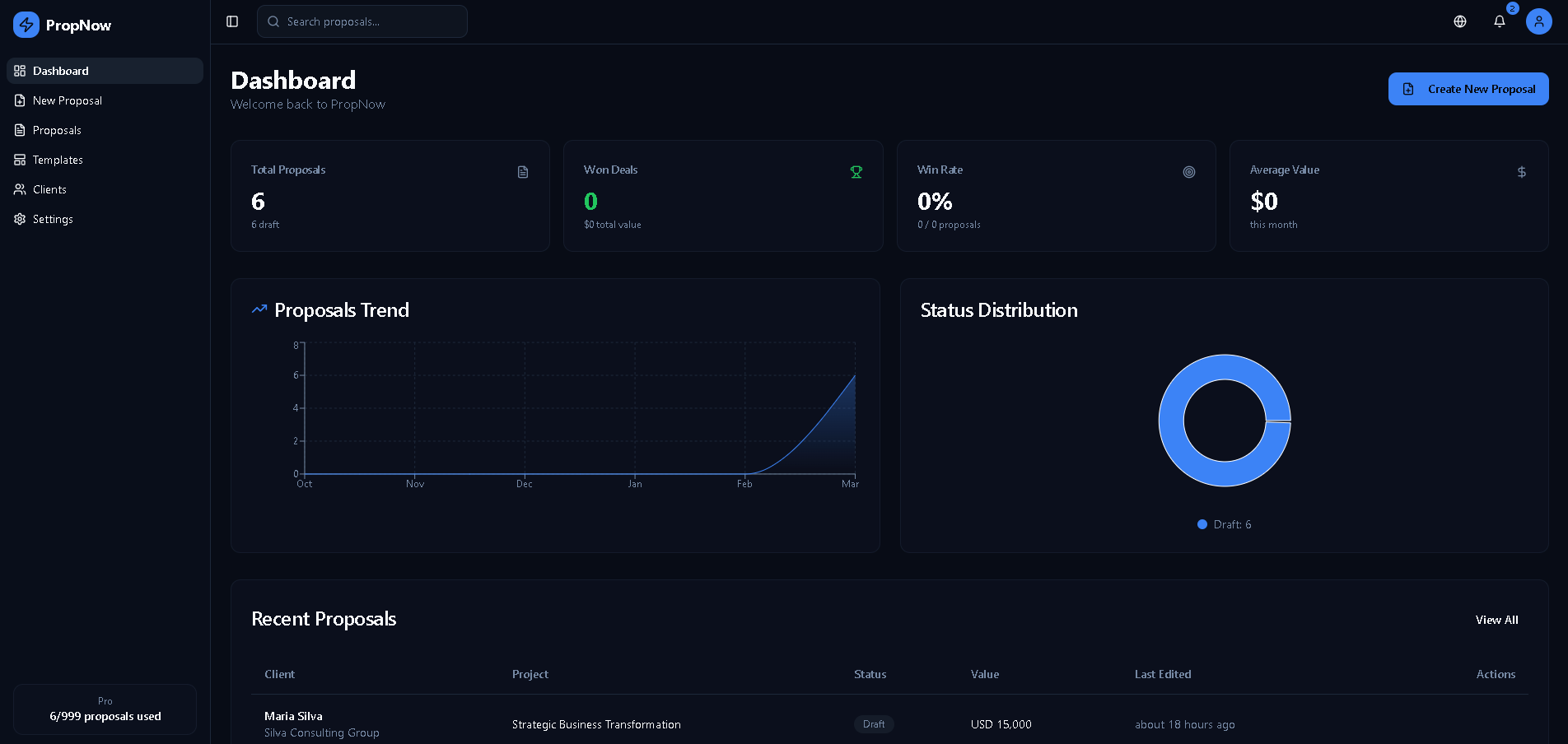This screenshot has width=1568, height=744.
Task: Click the 6/999 proposals used Pro indicator
Action: [105, 709]
